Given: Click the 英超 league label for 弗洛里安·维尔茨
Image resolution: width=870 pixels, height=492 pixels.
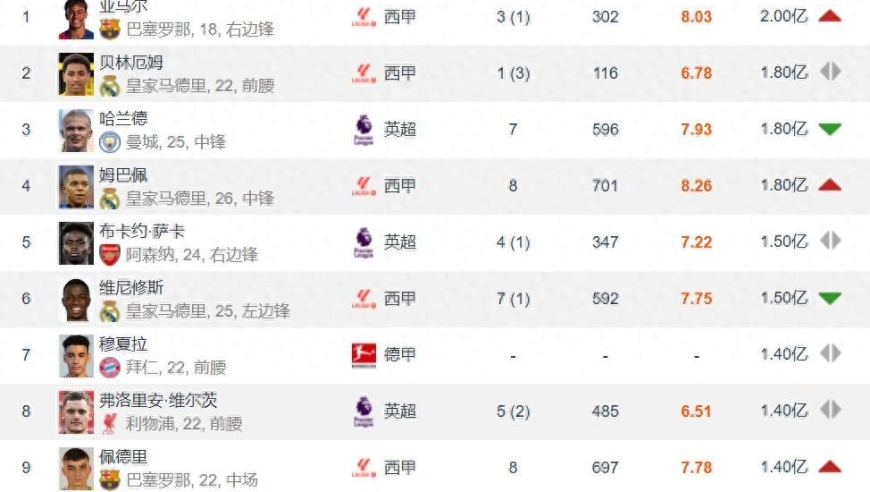Looking at the screenshot, I should click(400, 411).
